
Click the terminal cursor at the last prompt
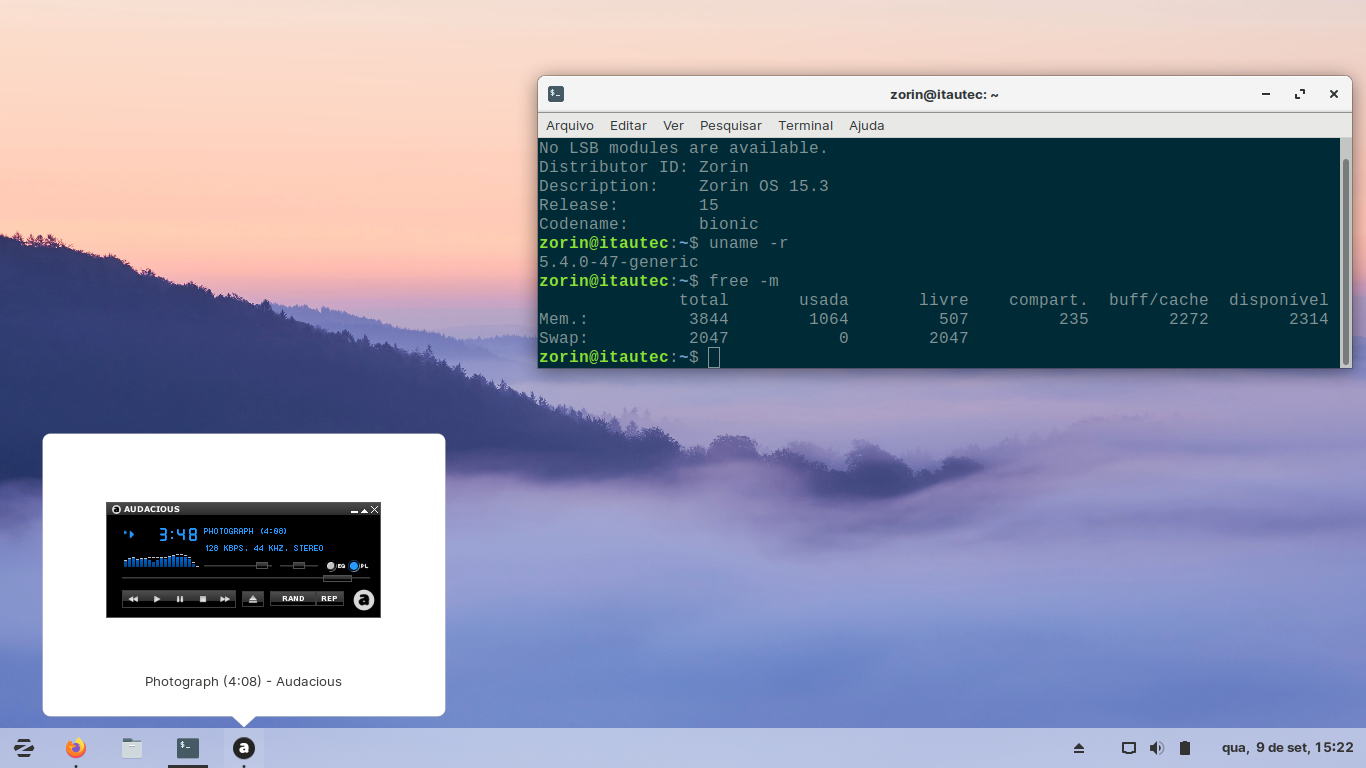tap(714, 358)
